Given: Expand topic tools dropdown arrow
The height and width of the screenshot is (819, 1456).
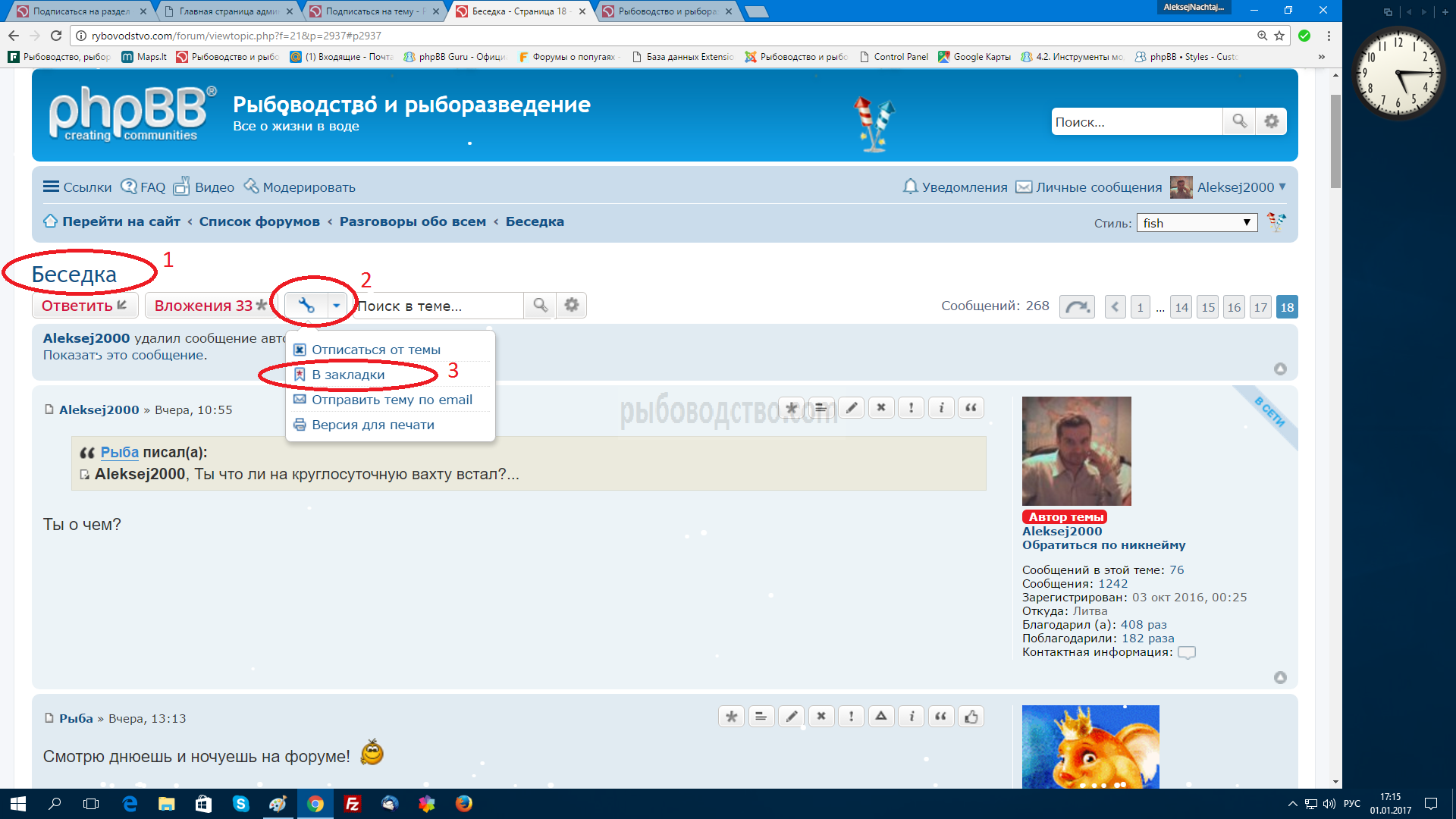Looking at the screenshot, I should click(x=336, y=306).
